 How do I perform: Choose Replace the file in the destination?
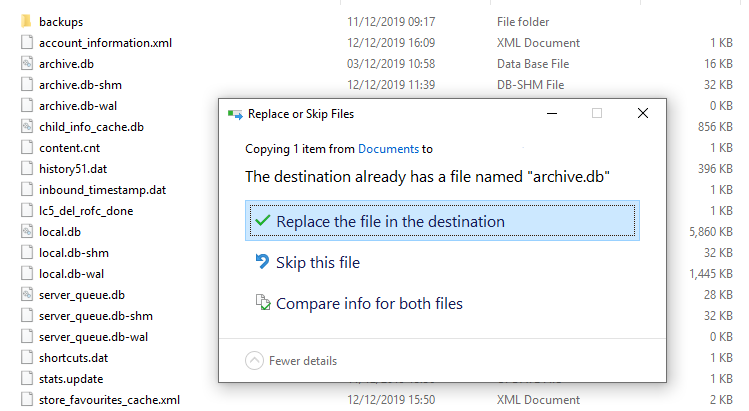click(442, 221)
